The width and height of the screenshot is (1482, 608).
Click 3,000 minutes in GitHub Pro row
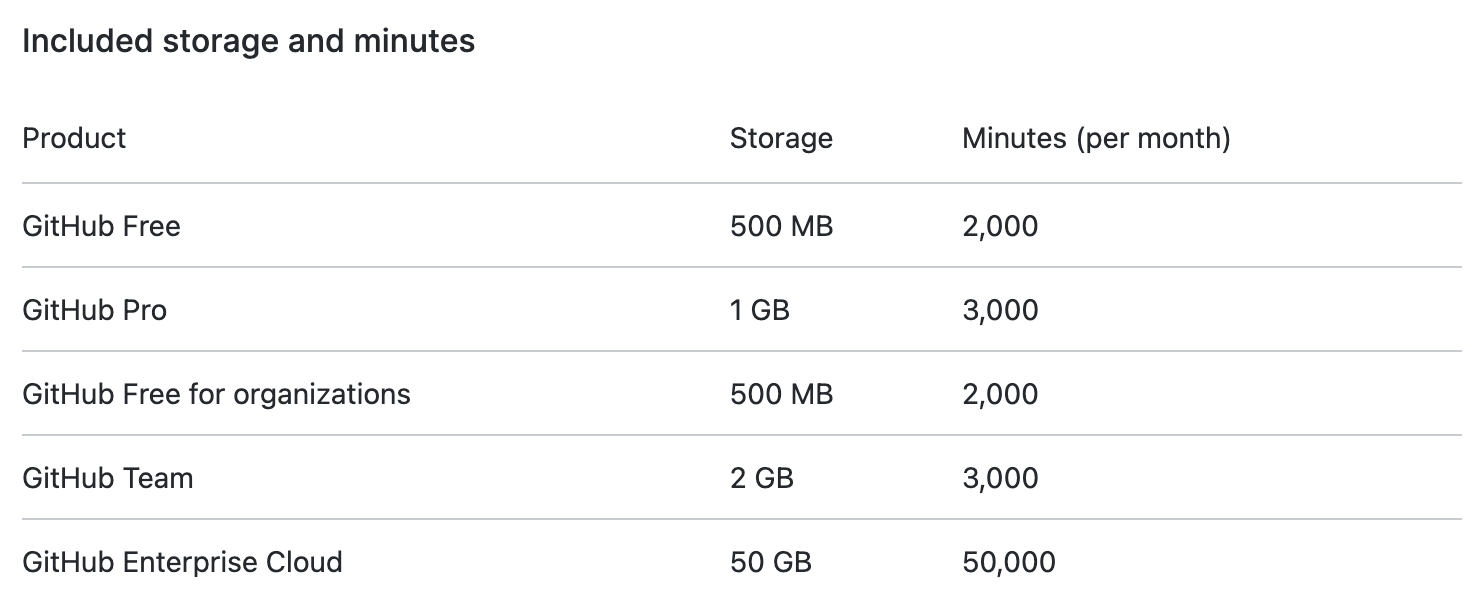tap(999, 310)
